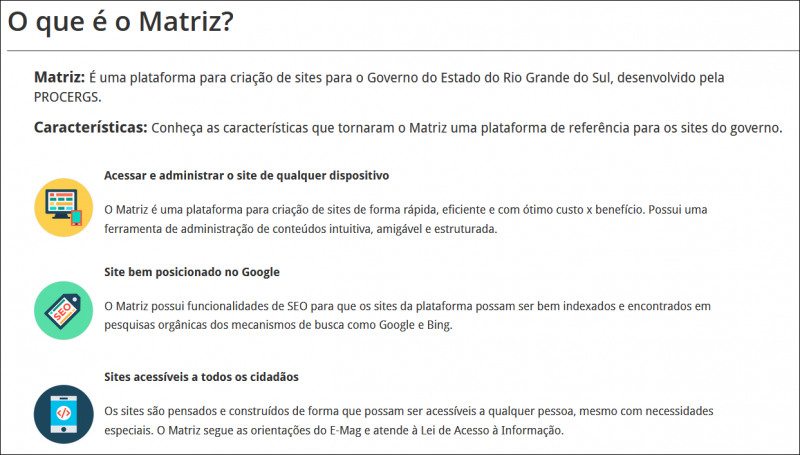The image size is (800, 455).
Task: Click 'Sites acessíveis a todos os cidadãos' heading
Action: pos(202,377)
